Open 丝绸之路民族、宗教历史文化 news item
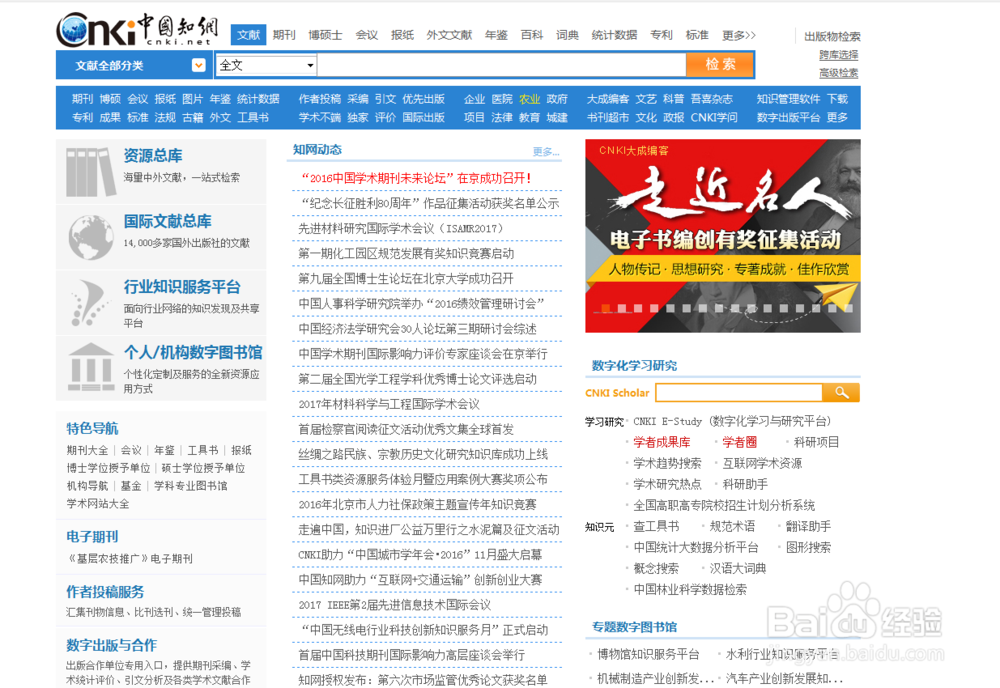Image resolution: width=1000 pixels, height=688 pixels. 423,454
